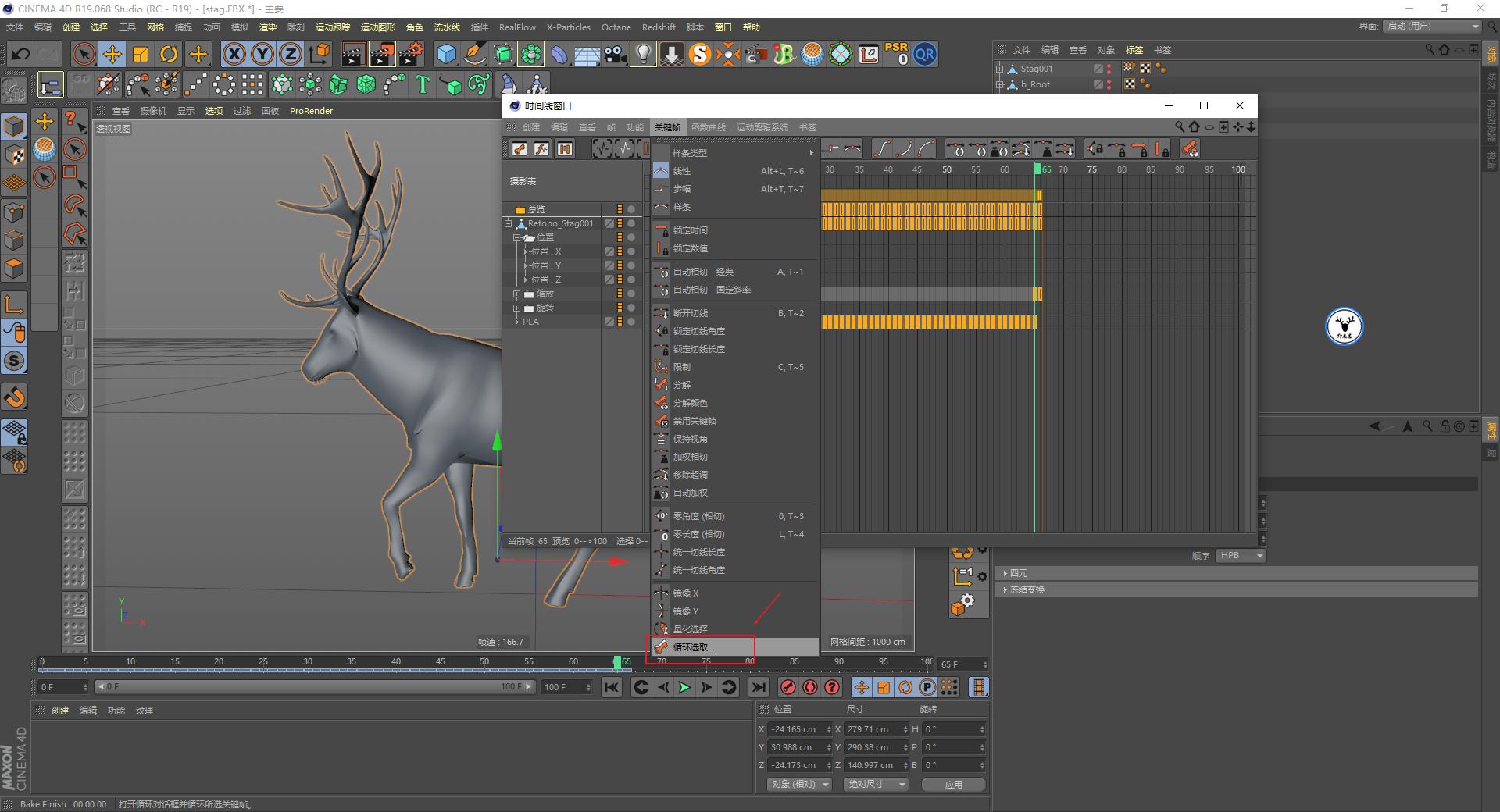Click the 应用 button
Image resolution: width=1500 pixels, height=812 pixels.
click(953, 785)
